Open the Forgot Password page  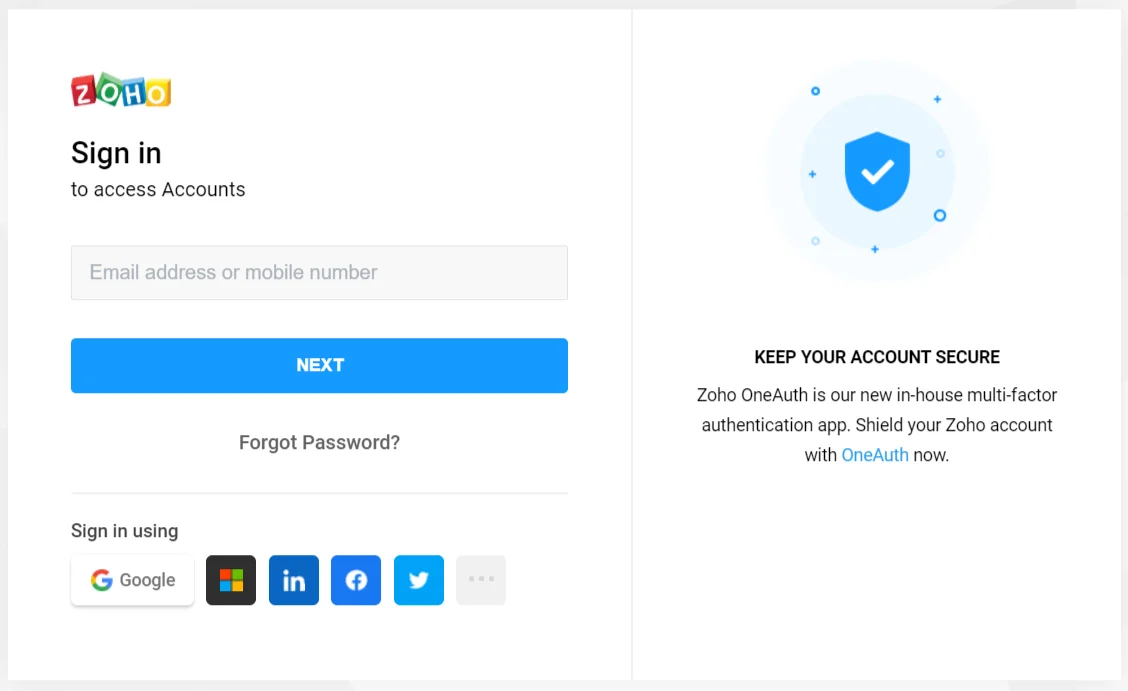point(319,442)
